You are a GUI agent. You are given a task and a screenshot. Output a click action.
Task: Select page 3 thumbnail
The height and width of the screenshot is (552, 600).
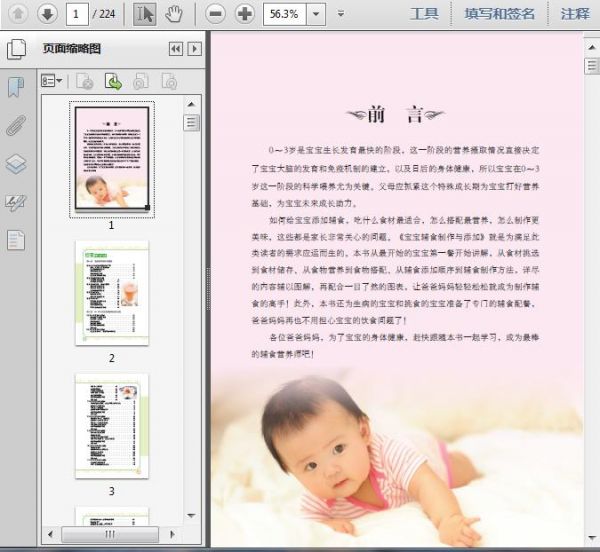(x=112, y=426)
